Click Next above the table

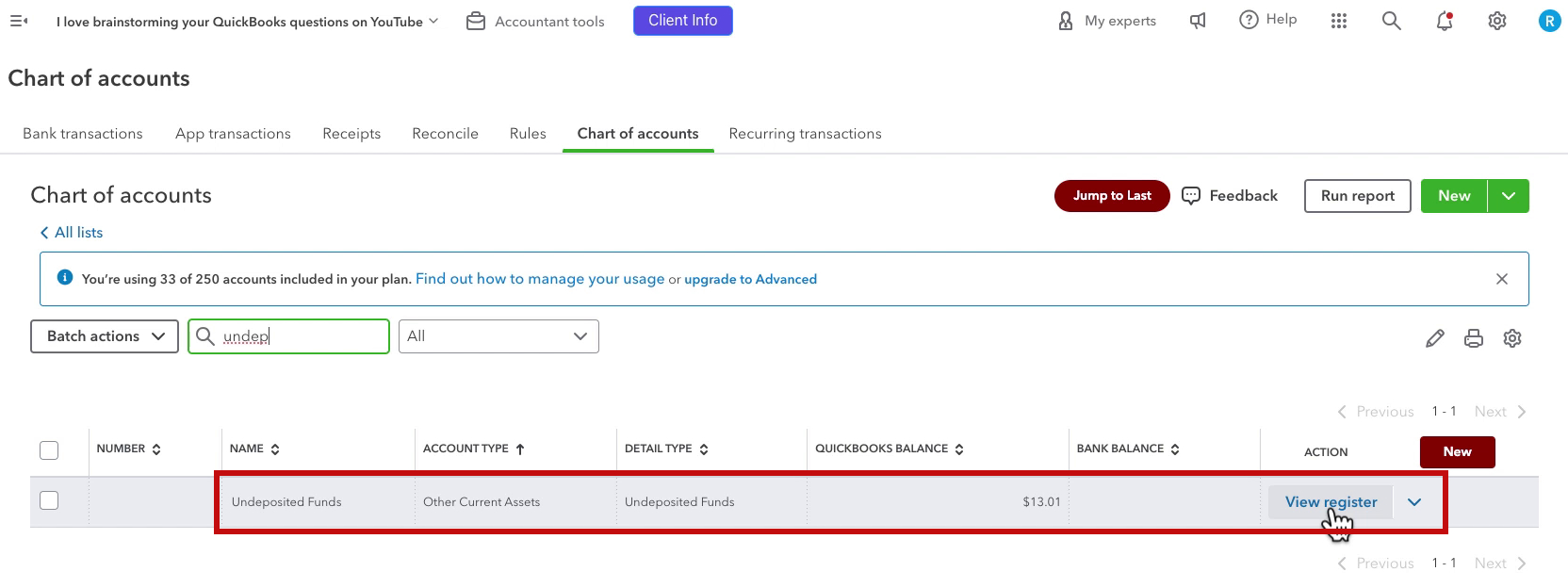pyautogui.click(x=1500, y=412)
